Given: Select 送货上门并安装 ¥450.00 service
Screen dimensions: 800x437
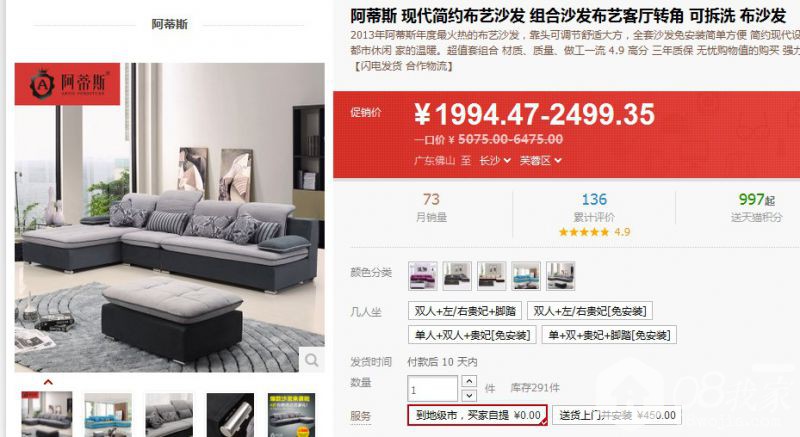Looking at the screenshot, I should (617, 415).
